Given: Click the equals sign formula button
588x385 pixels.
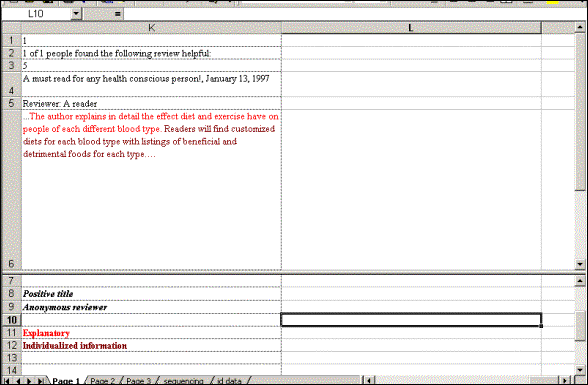Looking at the screenshot, I should pyautogui.click(x=117, y=14).
